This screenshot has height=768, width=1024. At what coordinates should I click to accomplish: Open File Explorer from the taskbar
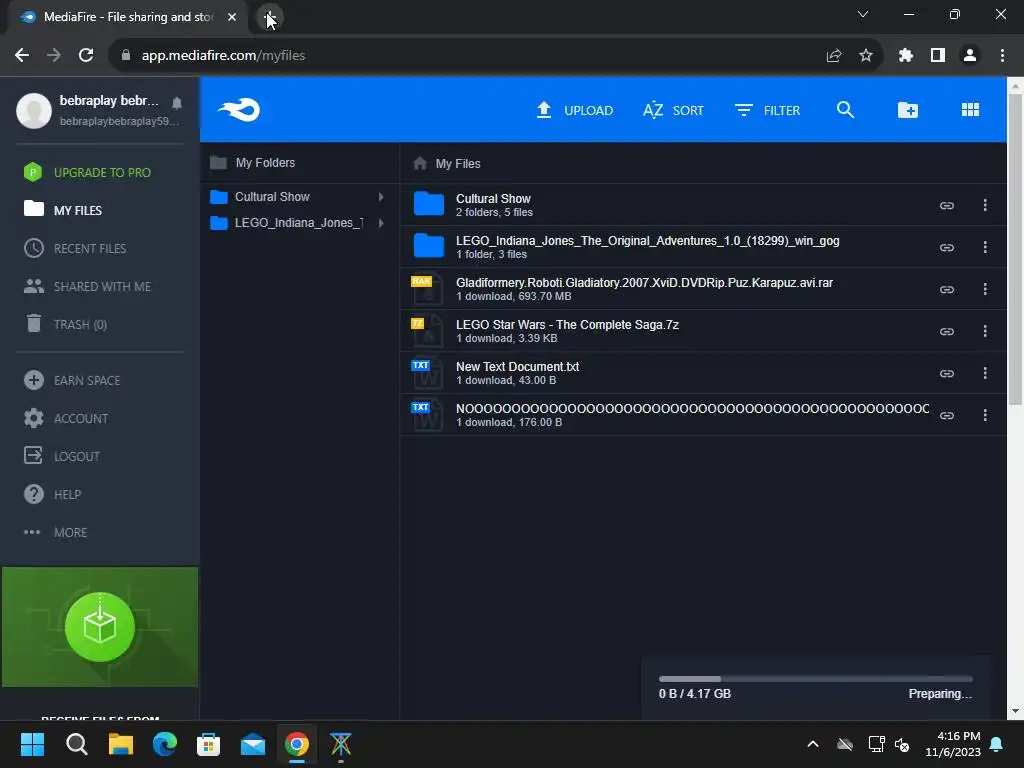point(121,744)
